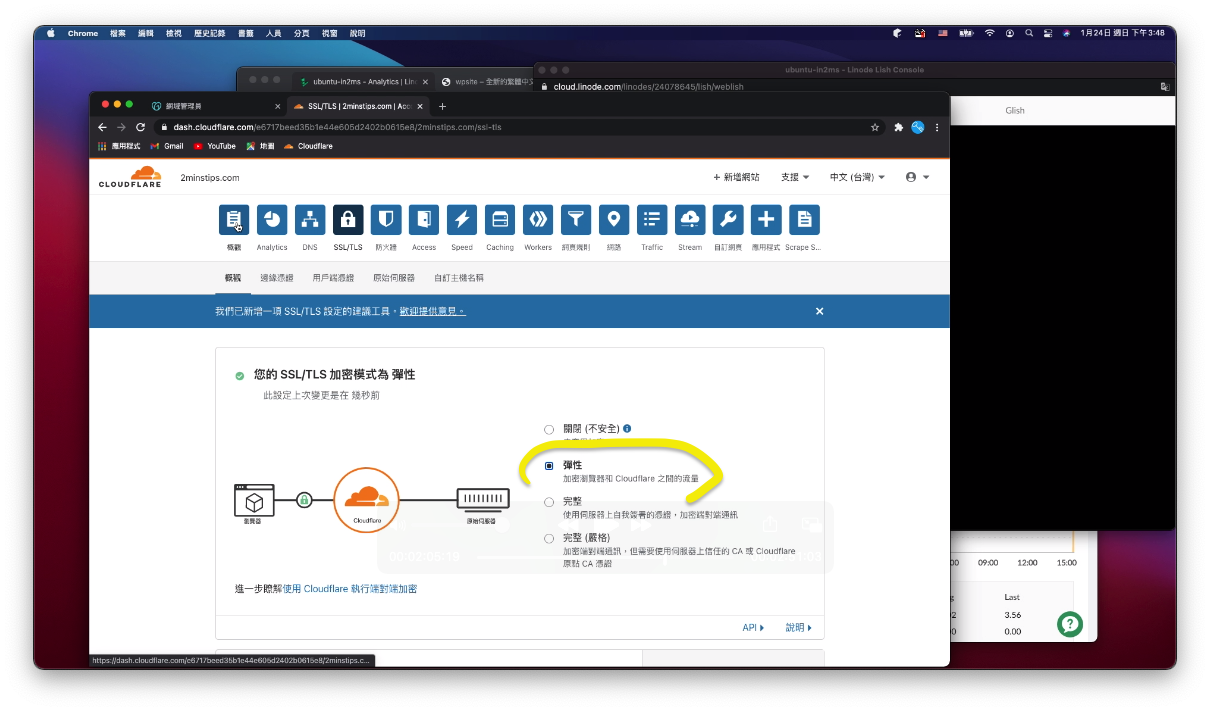Open the Apps (應用程式) plus icon
The image size is (1210, 711).
pyautogui.click(x=766, y=219)
